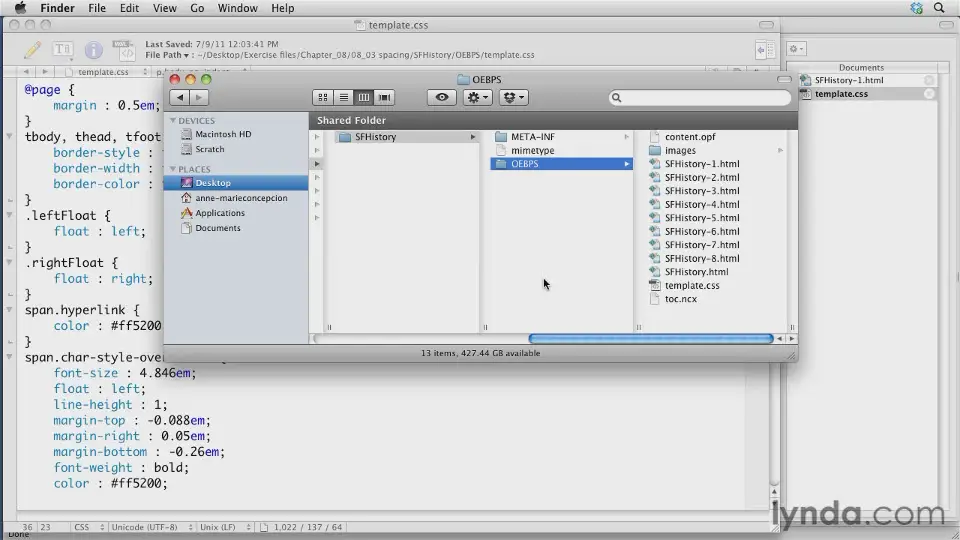Viewport: 960px width, 540px height.
Task: Select column view toggle button
Action: tap(364, 97)
